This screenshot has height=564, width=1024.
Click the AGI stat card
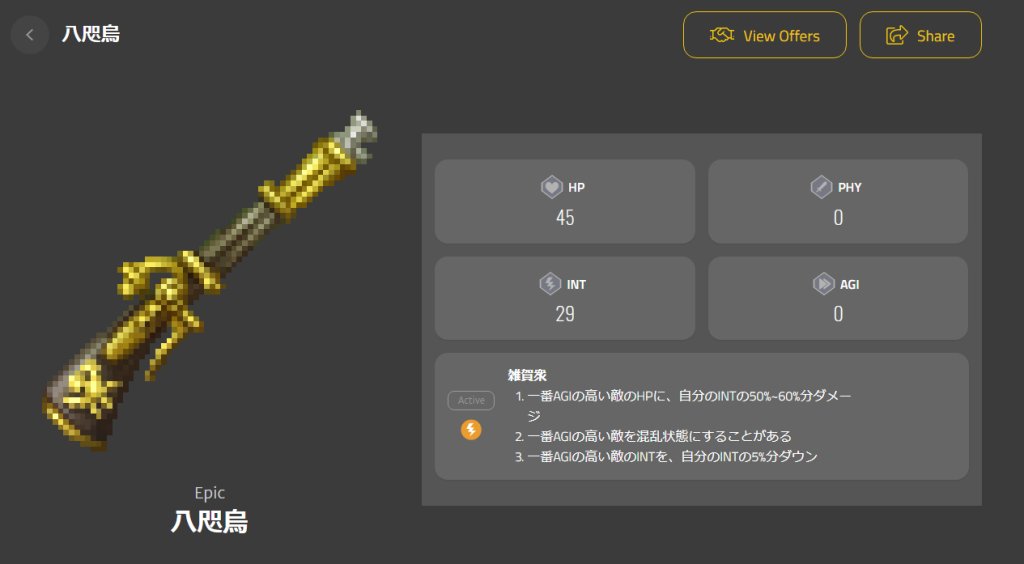(838, 298)
